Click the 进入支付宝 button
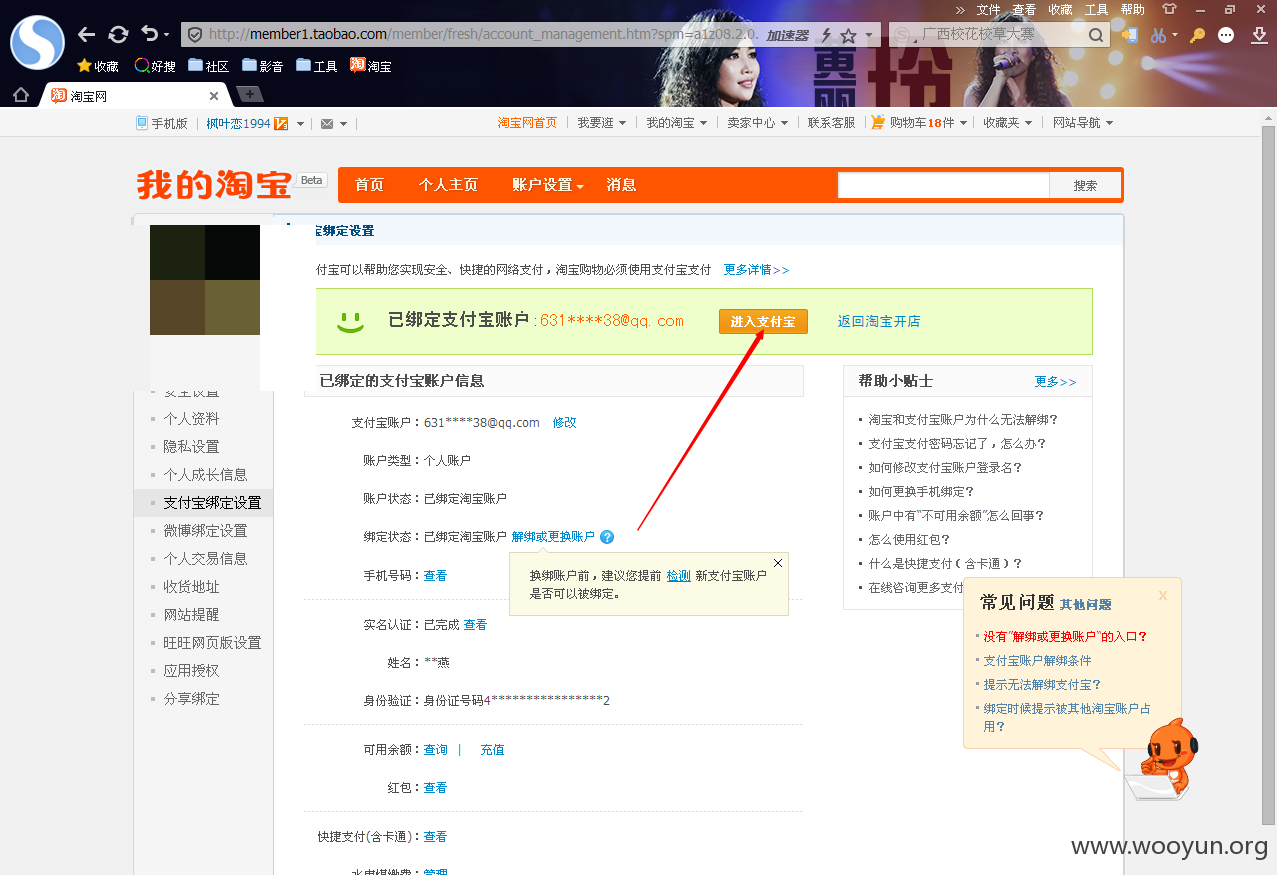Screen dimensions: 1277x875 tap(763, 321)
